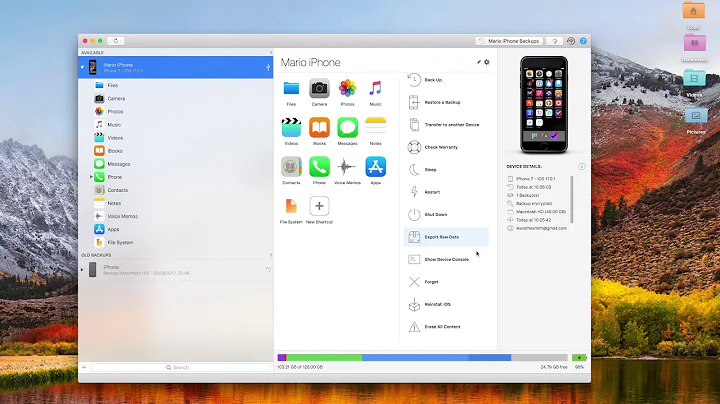Image resolution: width=720 pixels, height=404 pixels.
Task: Click the refresh button in the title bar
Action: click(x=116, y=41)
